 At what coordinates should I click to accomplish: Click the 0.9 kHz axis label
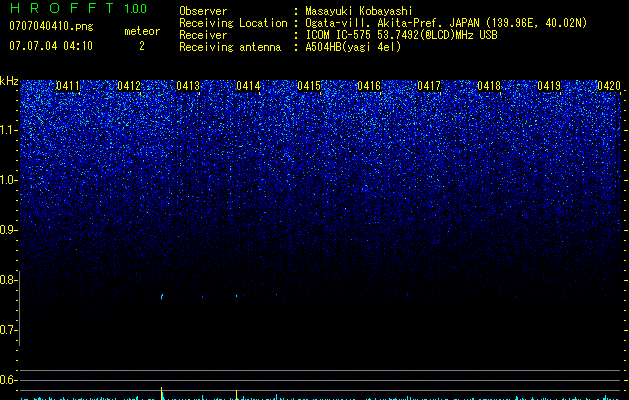click(x=9, y=230)
